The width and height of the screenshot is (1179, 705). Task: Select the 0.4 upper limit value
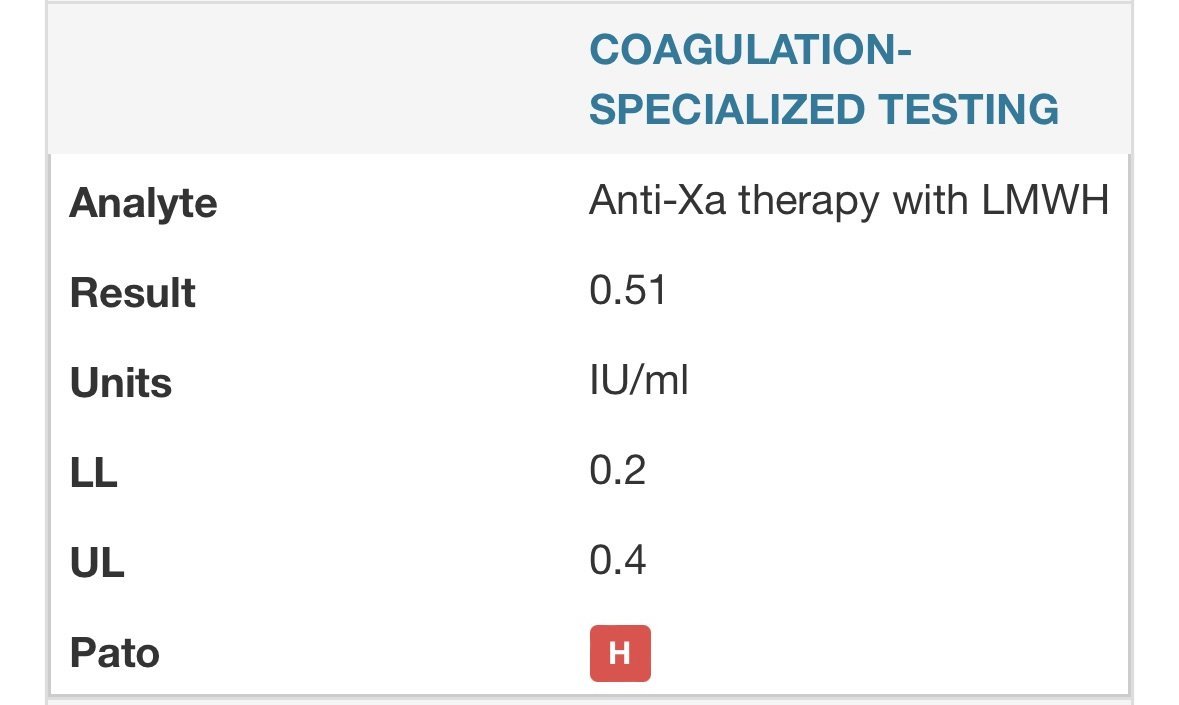click(617, 560)
